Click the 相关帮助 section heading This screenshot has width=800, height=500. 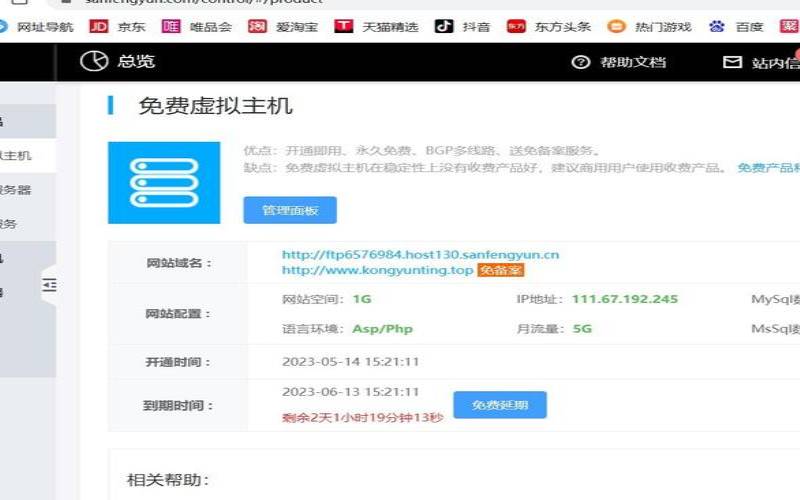point(168,480)
